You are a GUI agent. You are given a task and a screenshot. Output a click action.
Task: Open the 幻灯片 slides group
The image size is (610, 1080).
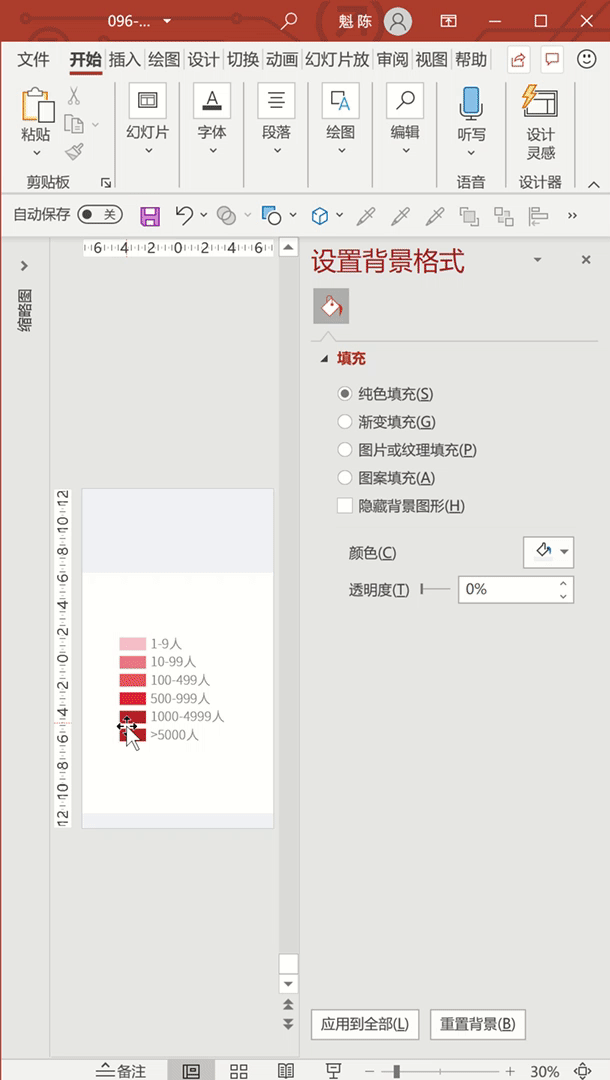pos(147,120)
